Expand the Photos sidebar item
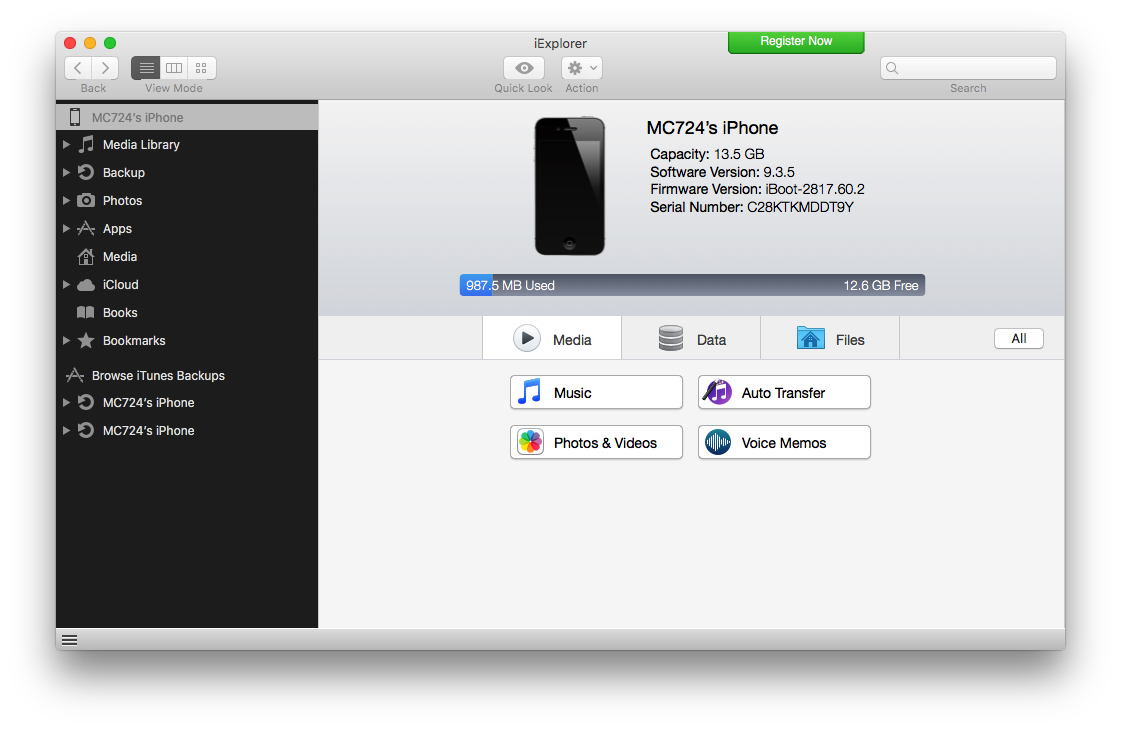1121x730 pixels. coord(66,201)
